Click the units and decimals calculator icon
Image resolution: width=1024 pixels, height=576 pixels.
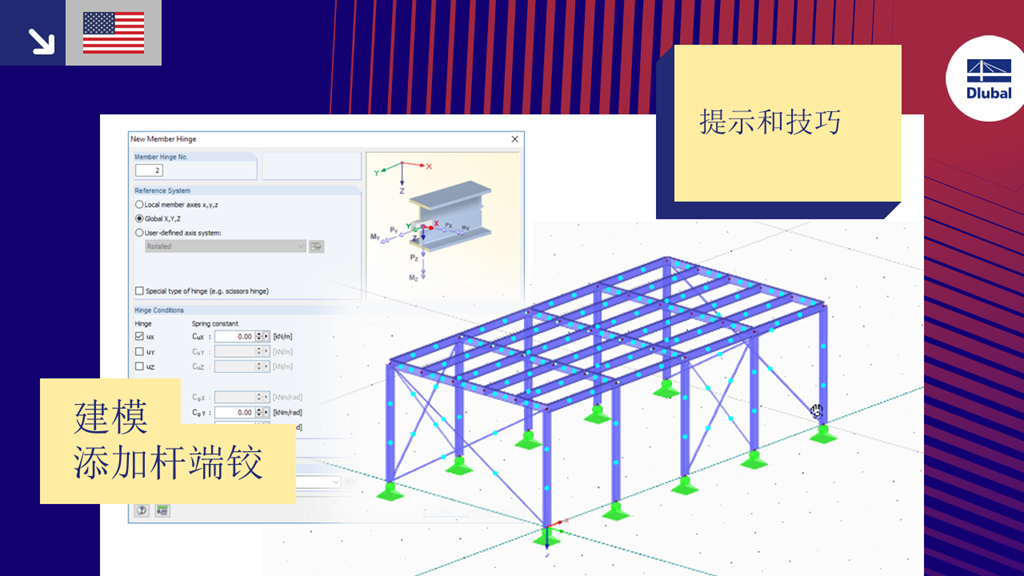[163, 511]
